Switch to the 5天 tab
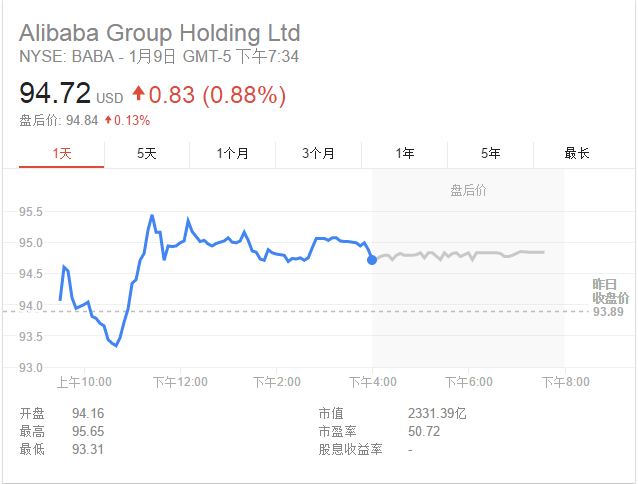638x484 pixels. (147, 153)
